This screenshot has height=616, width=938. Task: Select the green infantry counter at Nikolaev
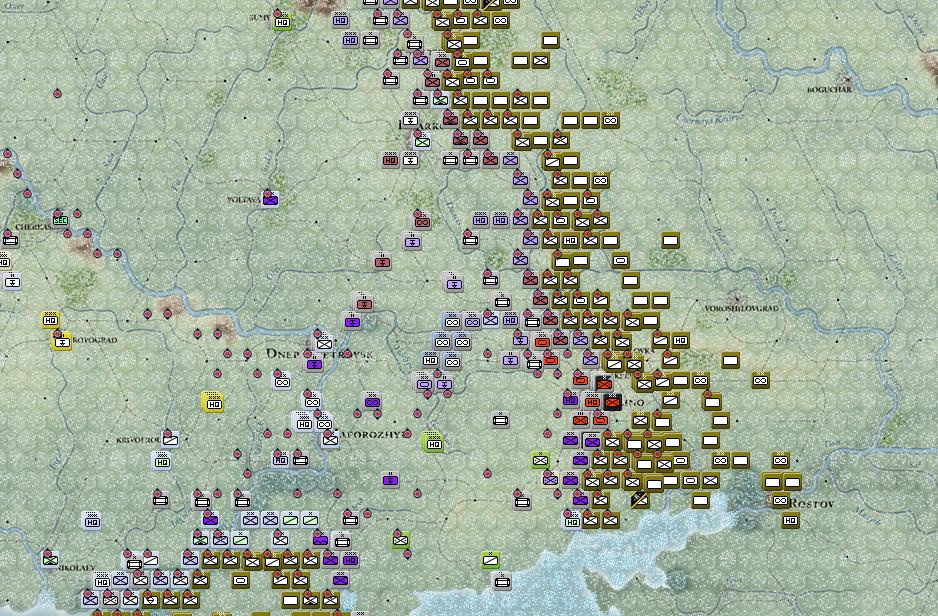(x=51, y=560)
